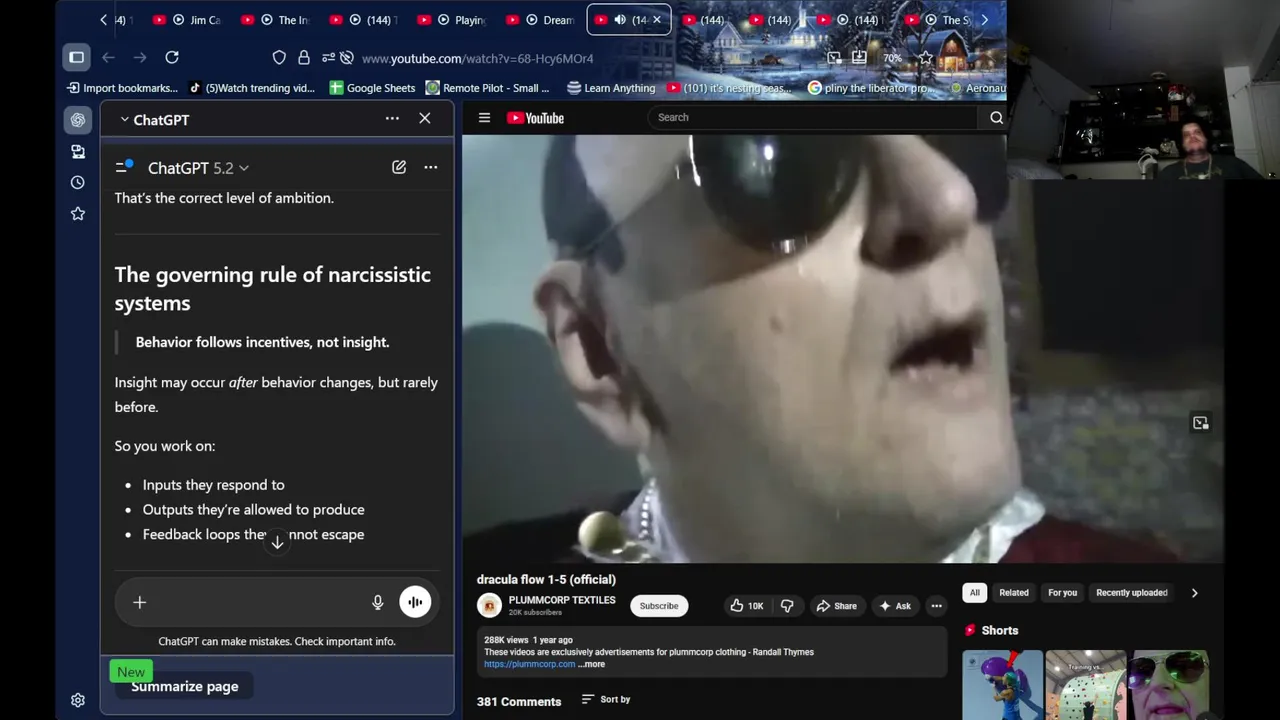
Task: Open picture-in-picture icon in address bar
Action: click(x=834, y=58)
